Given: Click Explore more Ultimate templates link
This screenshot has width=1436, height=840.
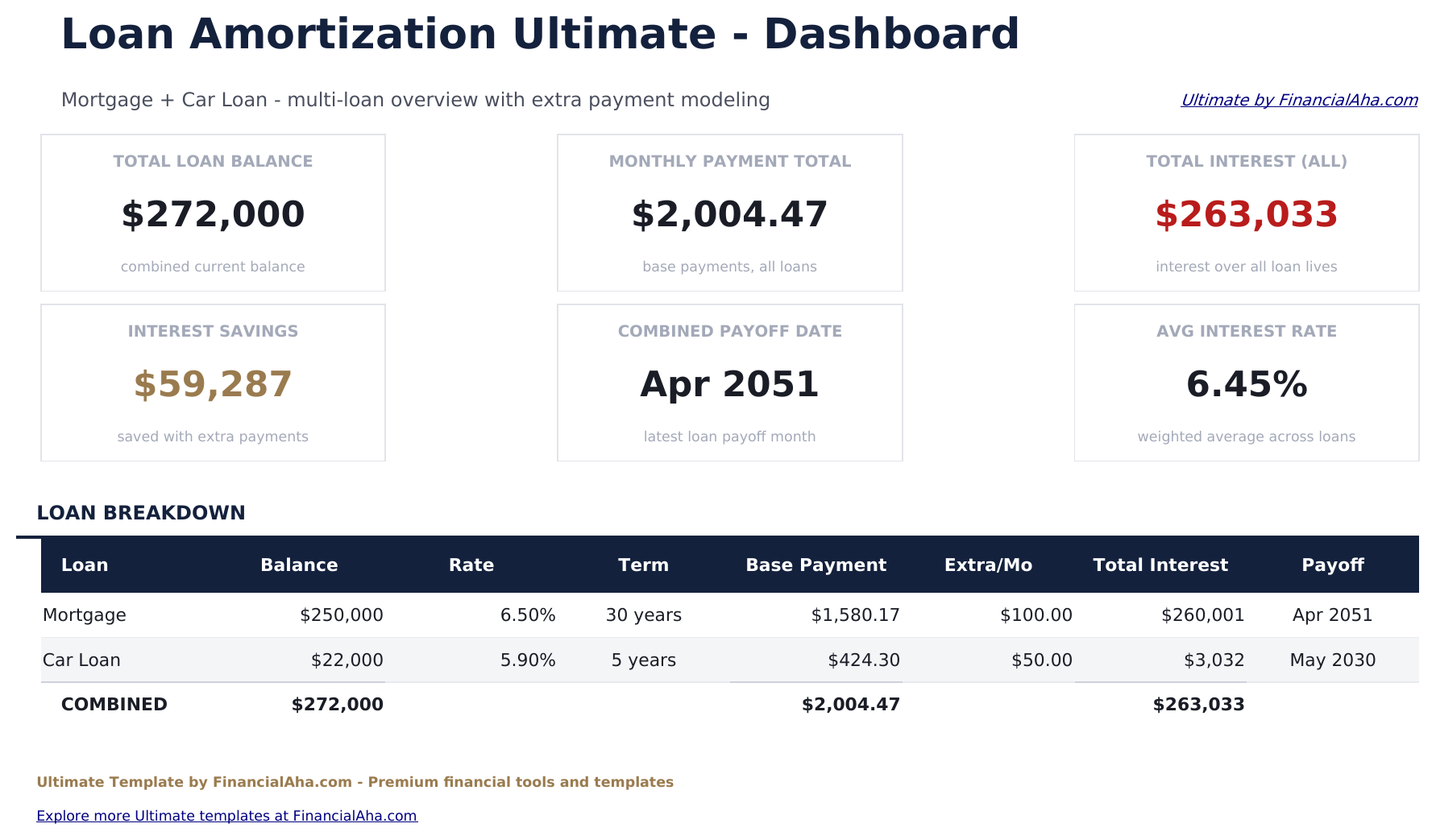Looking at the screenshot, I should click(226, 815).
